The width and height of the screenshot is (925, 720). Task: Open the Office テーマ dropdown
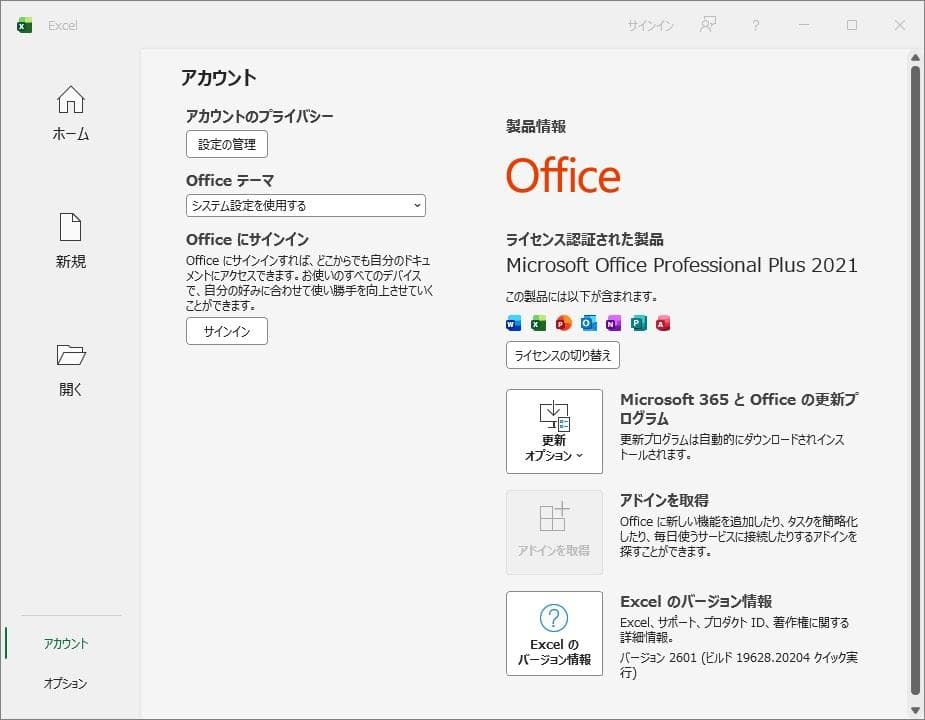(x=305, y=205)
